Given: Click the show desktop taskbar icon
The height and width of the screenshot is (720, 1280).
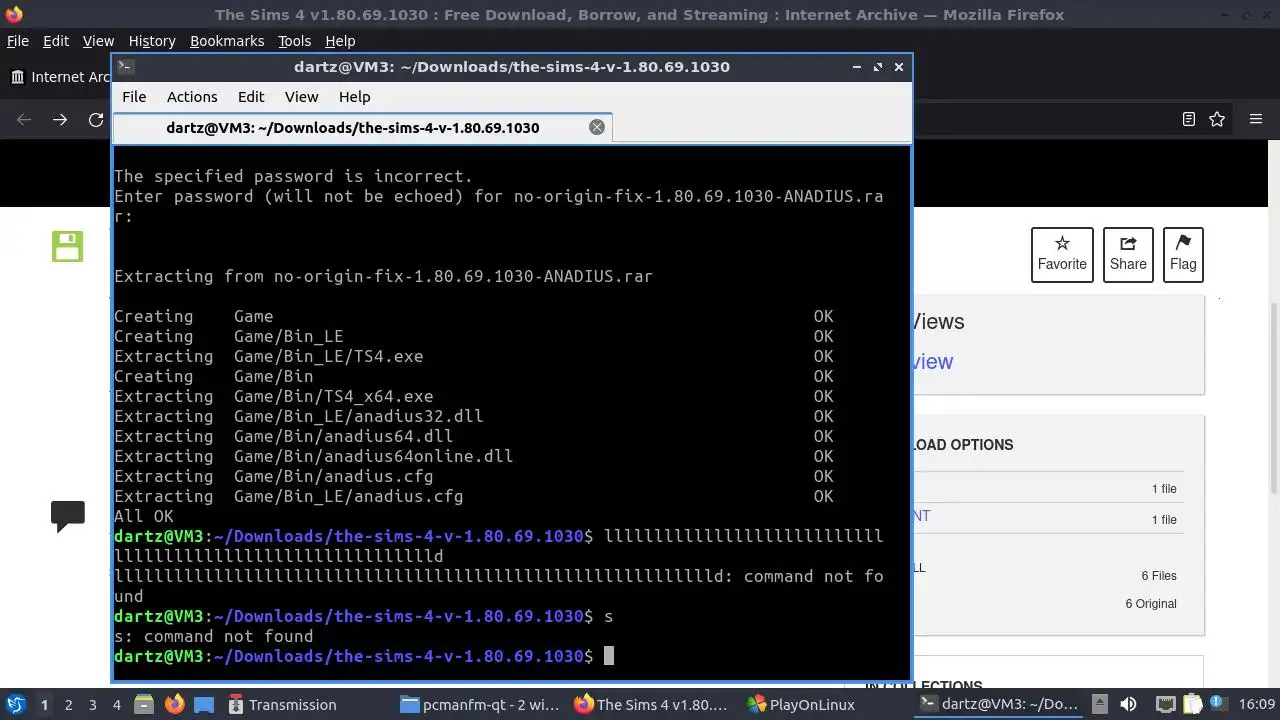Looking at the screenshot, I should click(204, 705).
